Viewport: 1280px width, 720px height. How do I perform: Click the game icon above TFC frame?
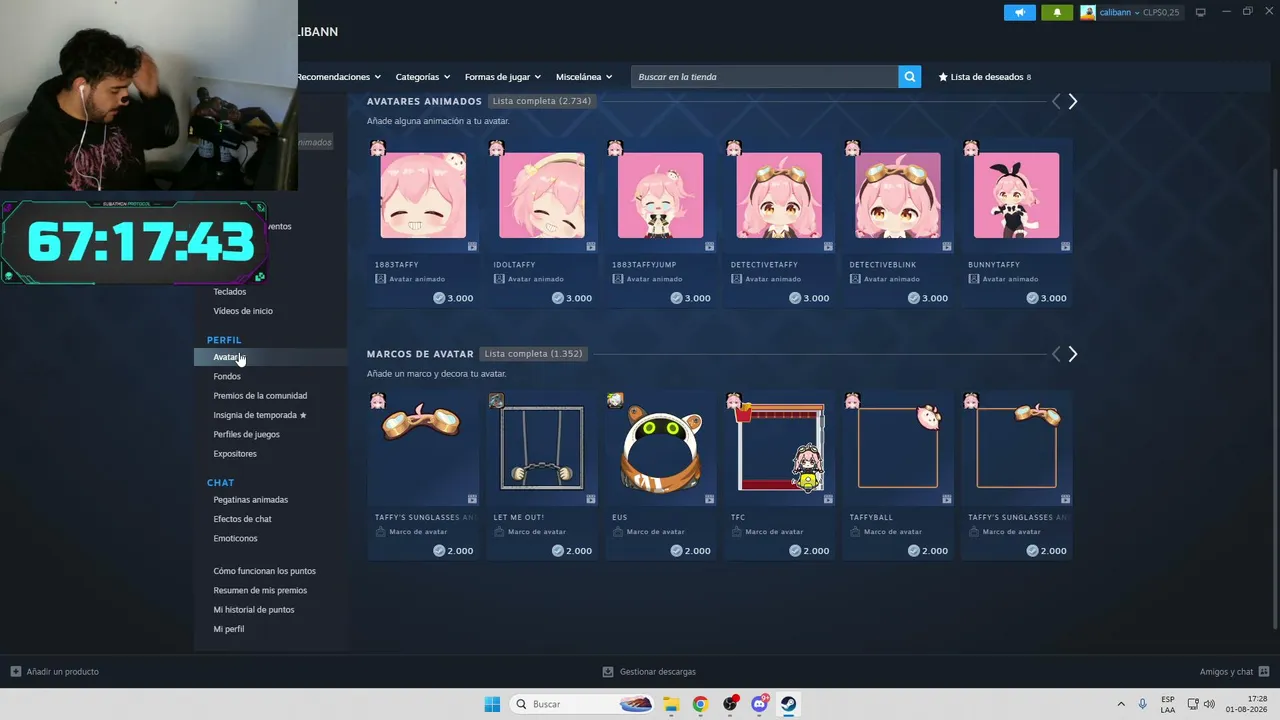[734, 401]
